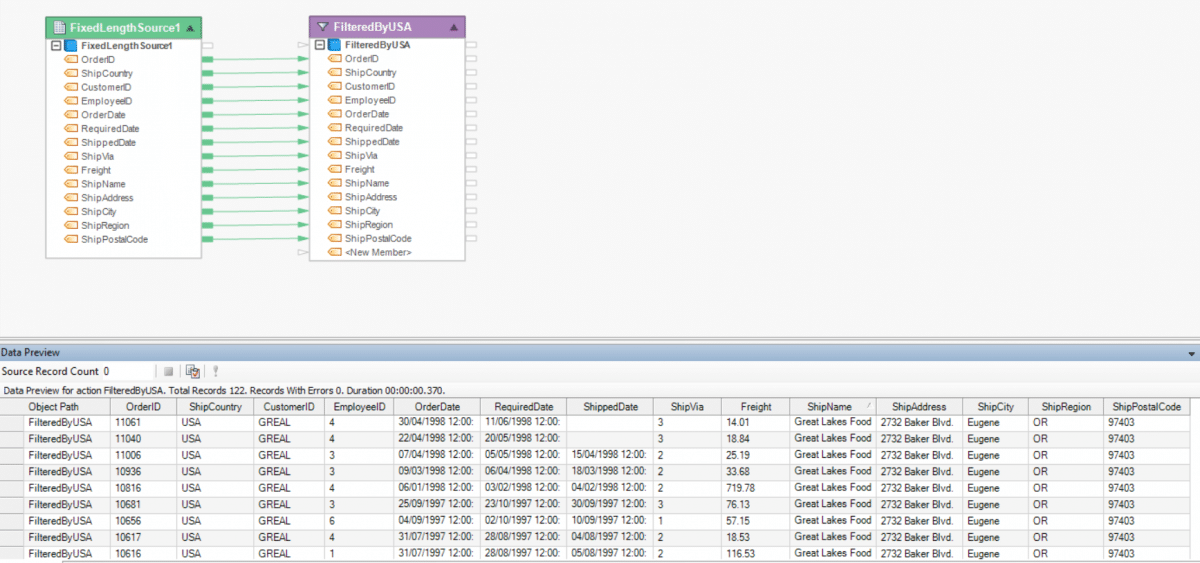Click the verify data icon in preview toolbar
The image size is (1200, 563).
(x=192, y=371)
